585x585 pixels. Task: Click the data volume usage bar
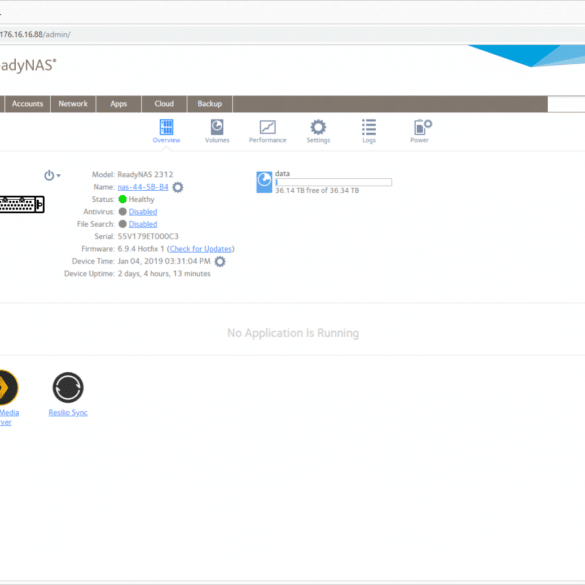tap(334, 182)
